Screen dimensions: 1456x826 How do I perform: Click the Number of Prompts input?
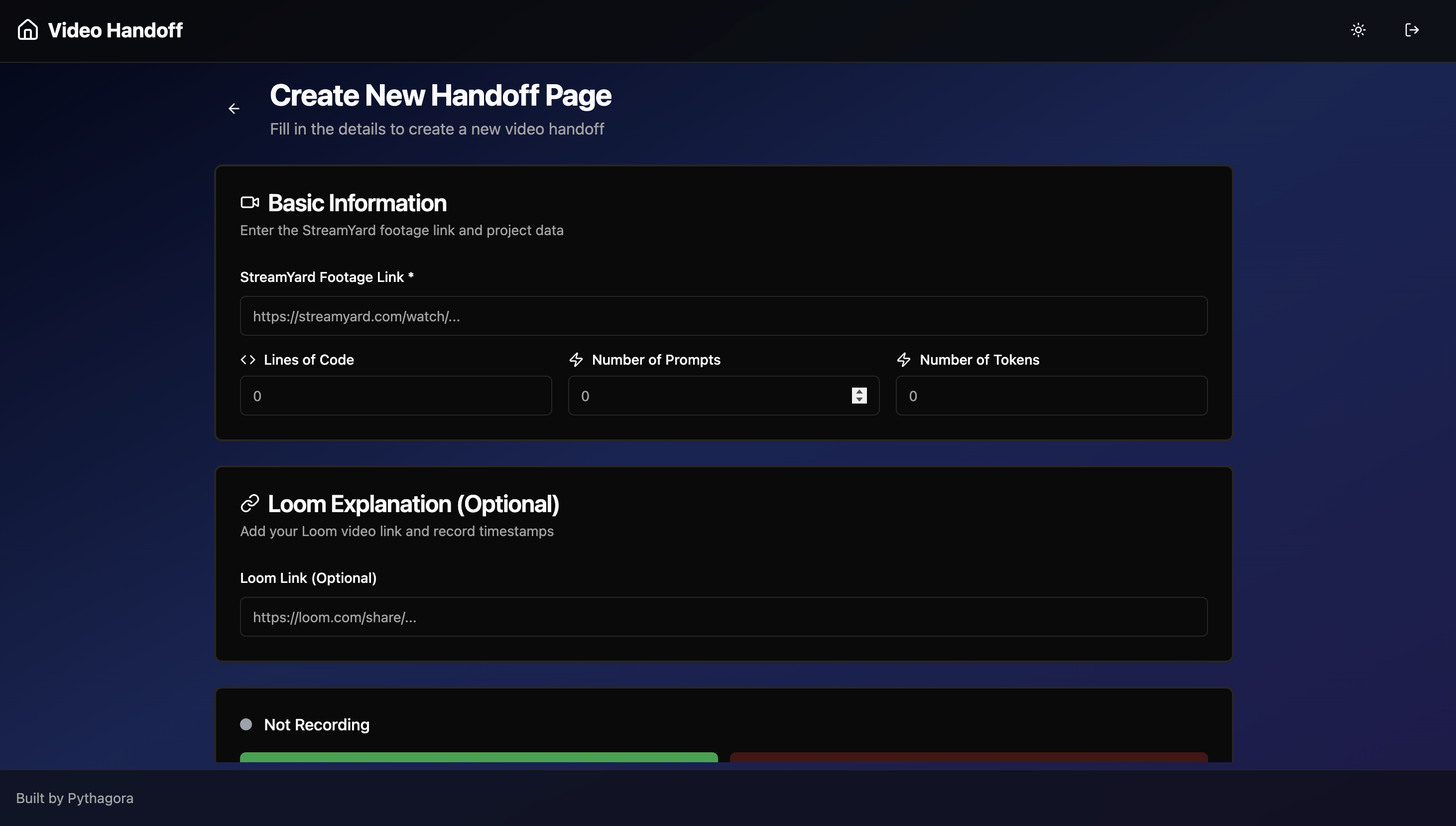tap(709, 396)
